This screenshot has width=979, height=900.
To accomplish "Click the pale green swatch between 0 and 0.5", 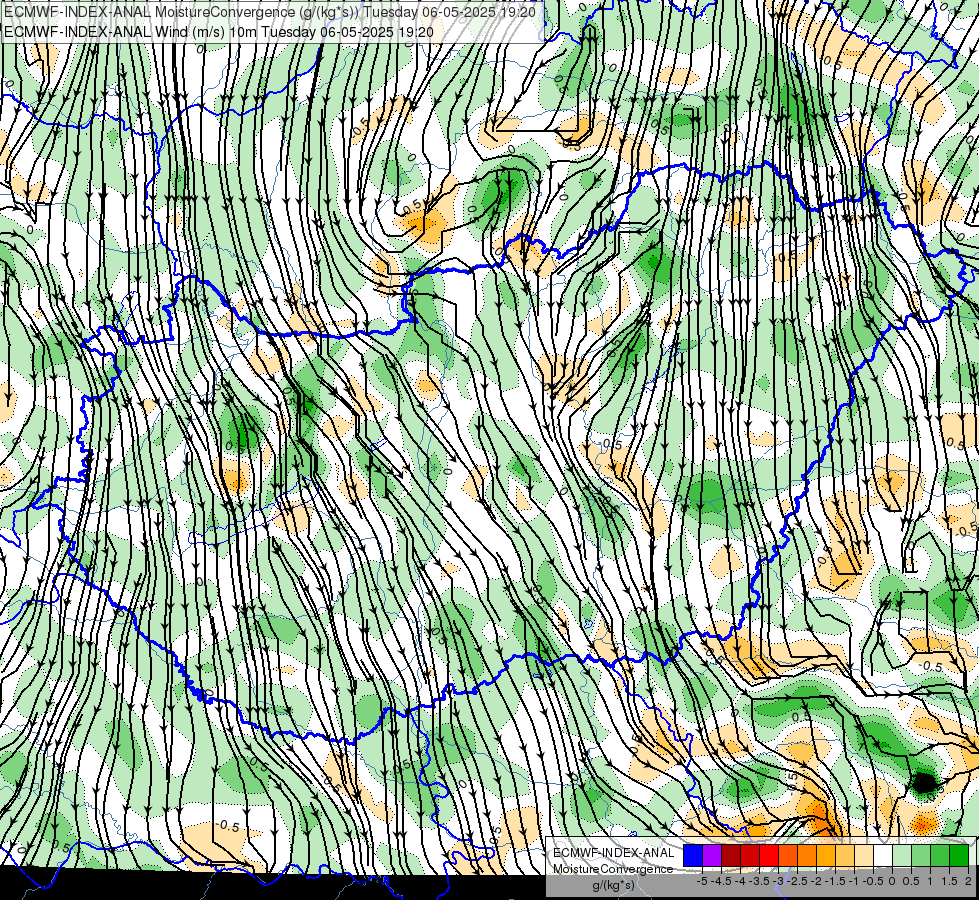I will click(x=902, y=855).
